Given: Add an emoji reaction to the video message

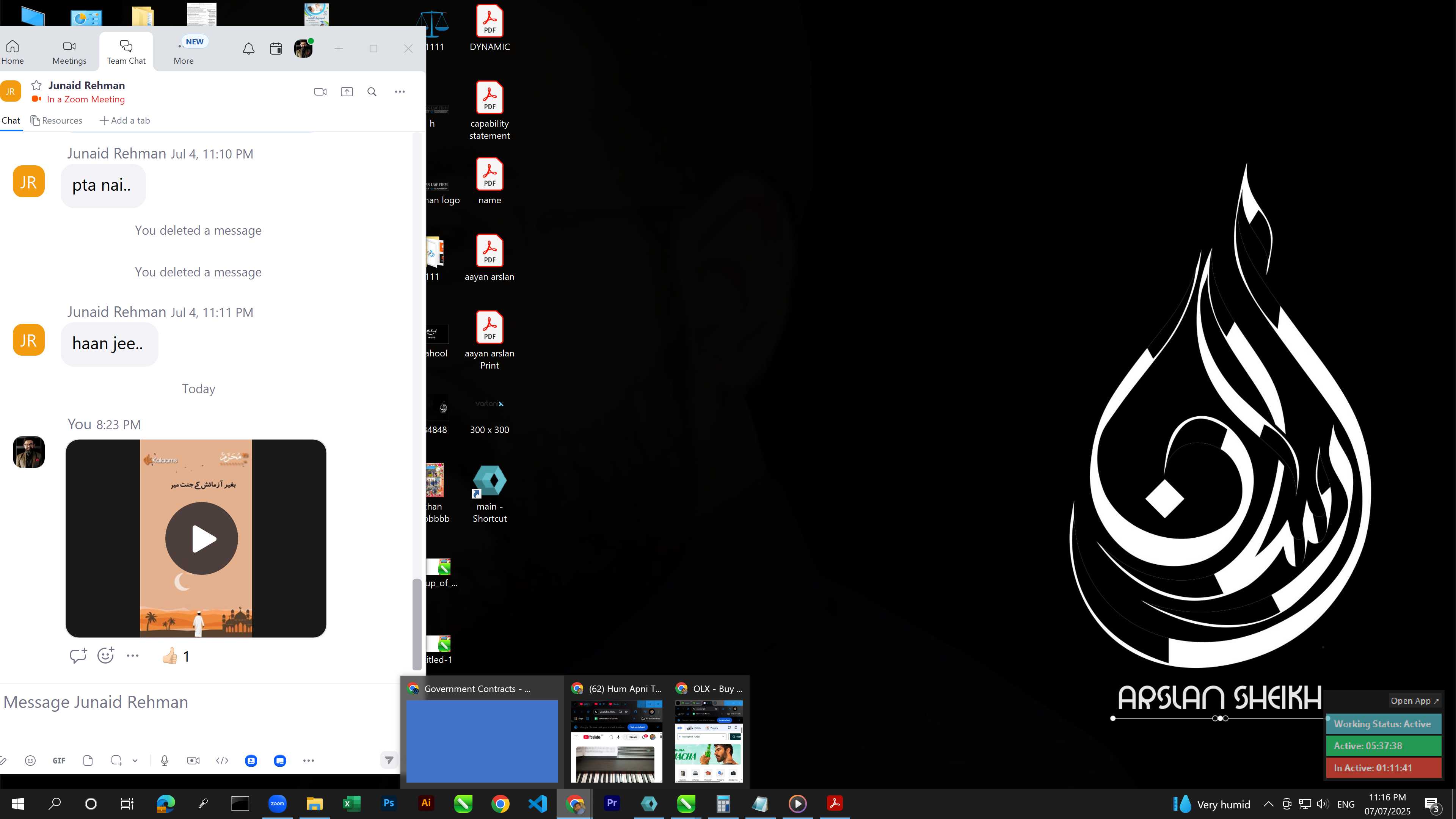Looking at the screenshot, I should (x=106, y=656).
